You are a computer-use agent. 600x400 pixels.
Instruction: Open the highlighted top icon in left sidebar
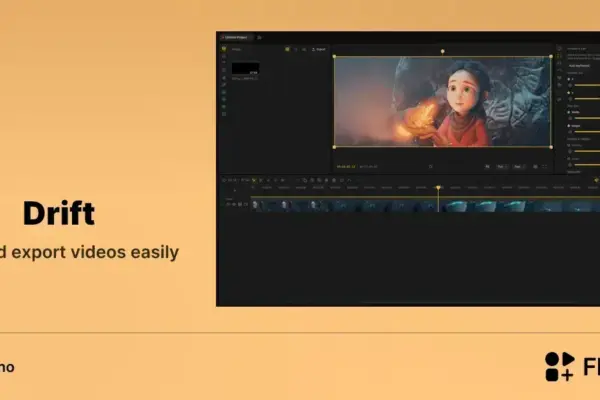[x=224, y=49]
